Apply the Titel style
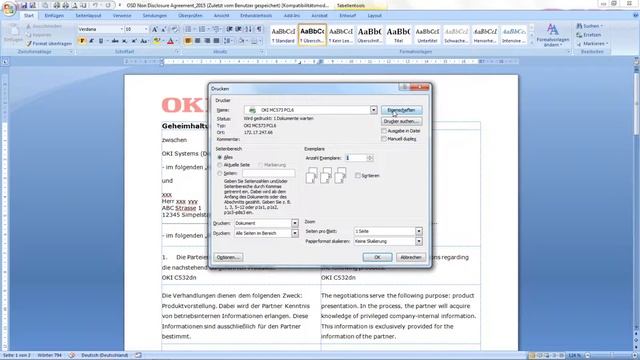This screenshot has height=360, width=640. pyautogui.click(x=398, y=35)
